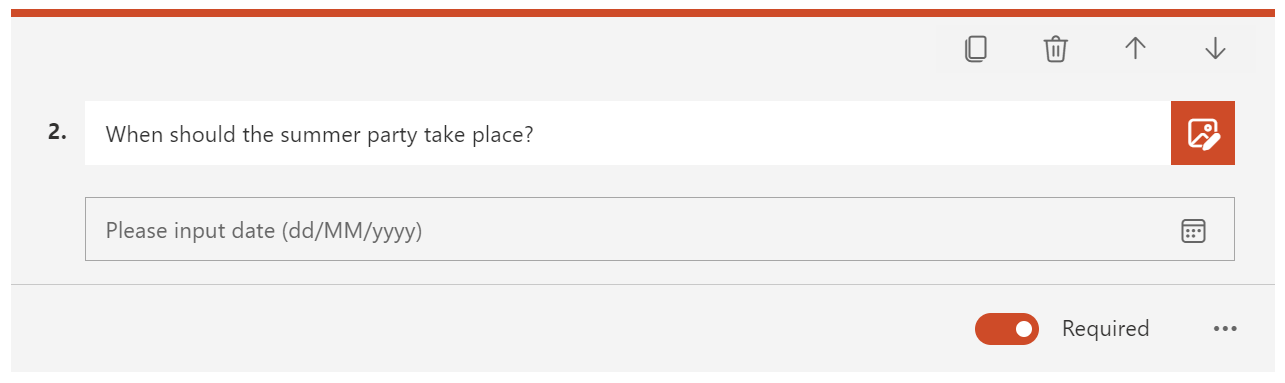Expand the date picker from the date field

[x=1193, y=231]
